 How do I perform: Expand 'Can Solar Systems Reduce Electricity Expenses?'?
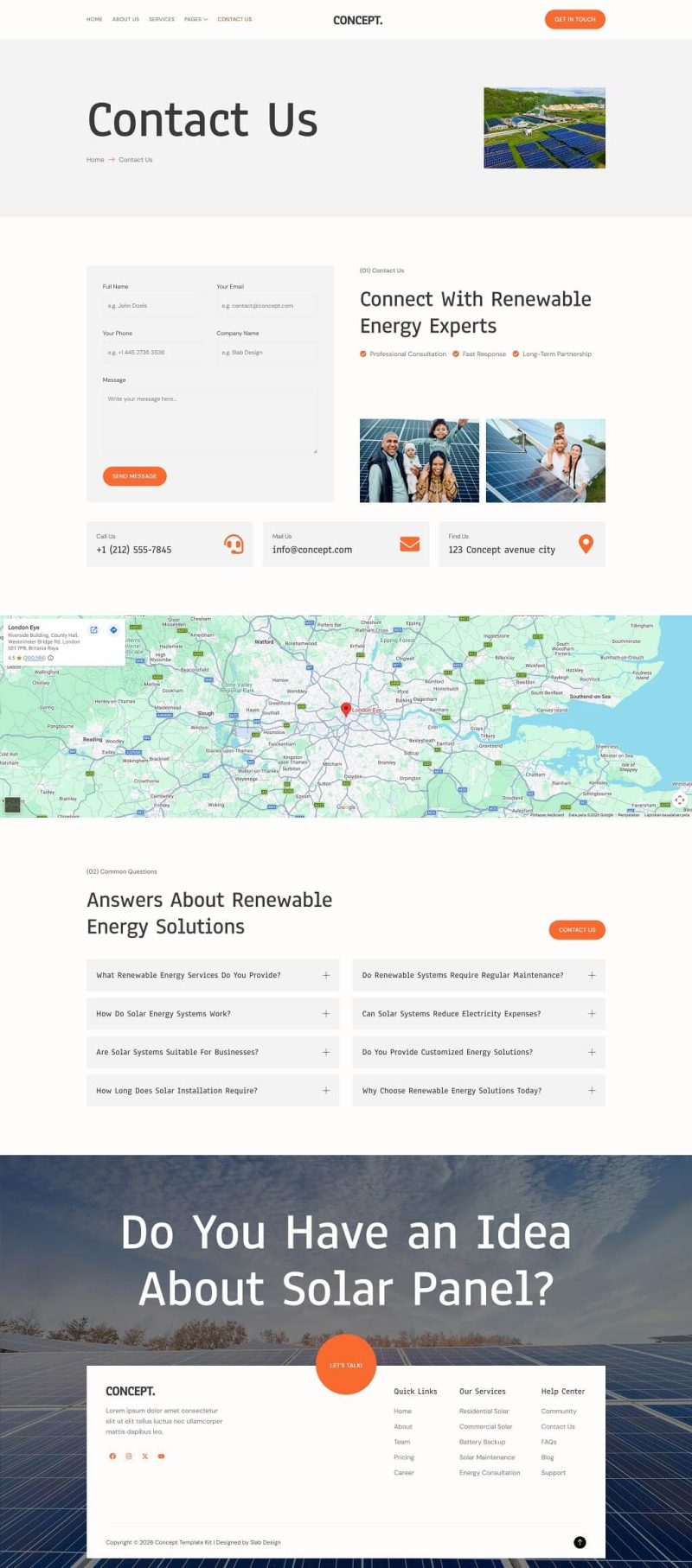(x=478, y=1014)
